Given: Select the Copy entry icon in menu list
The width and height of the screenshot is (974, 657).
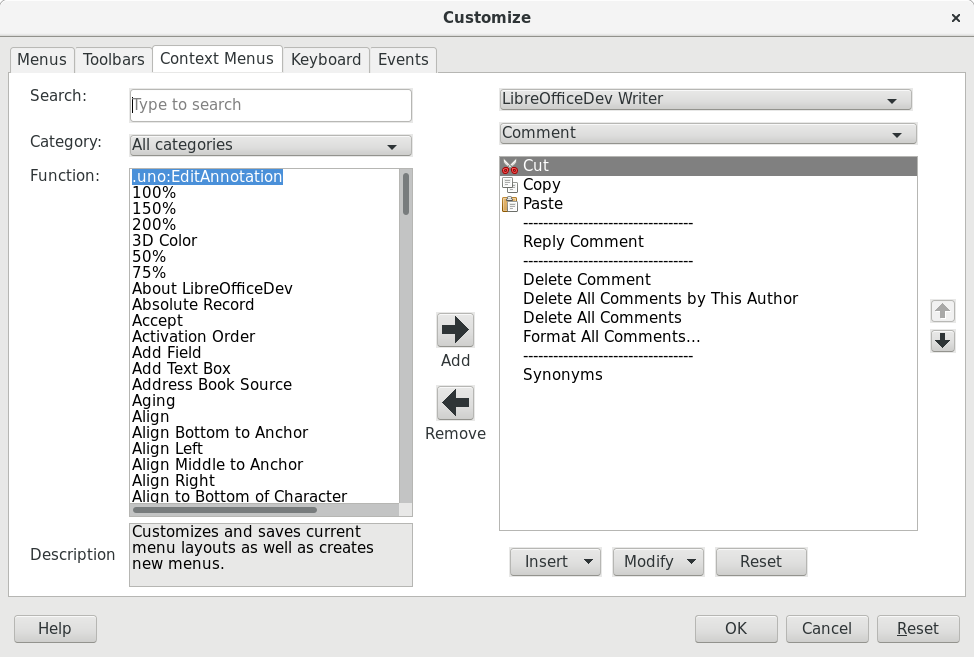Looking at the screenshot, I should tap(511, 185).
